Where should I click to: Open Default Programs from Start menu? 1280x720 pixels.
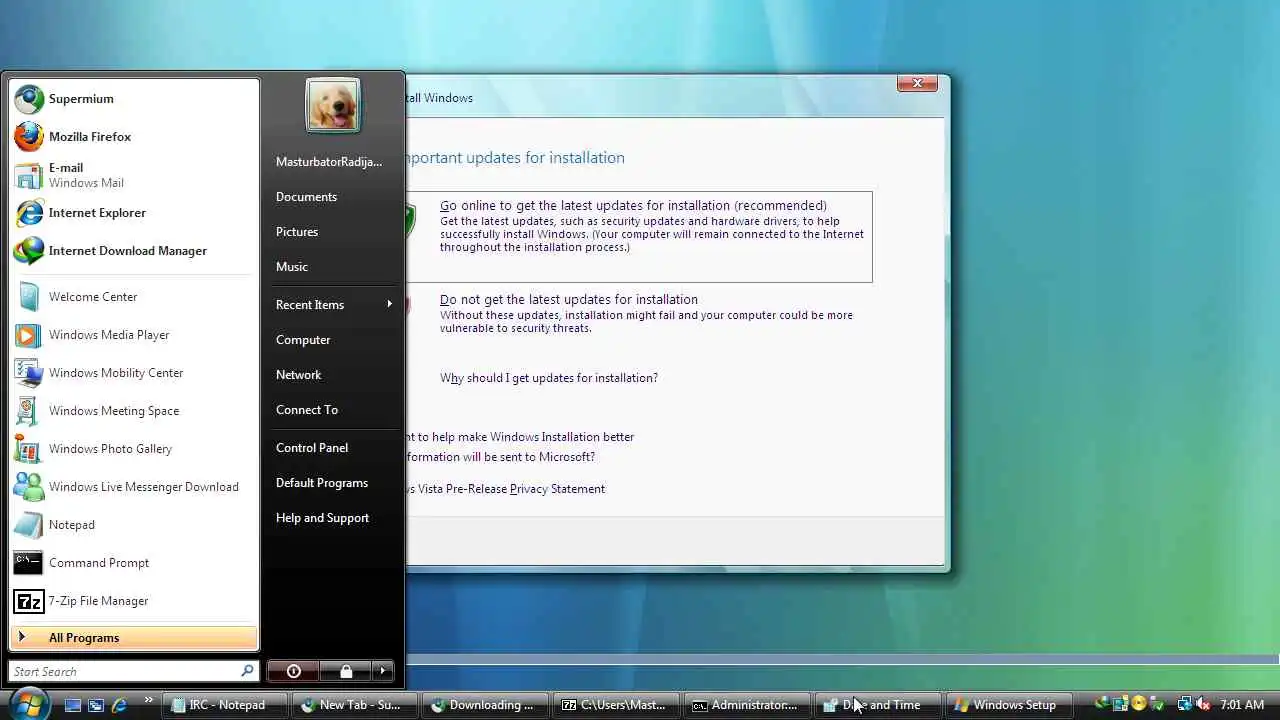tap(333, 483)
